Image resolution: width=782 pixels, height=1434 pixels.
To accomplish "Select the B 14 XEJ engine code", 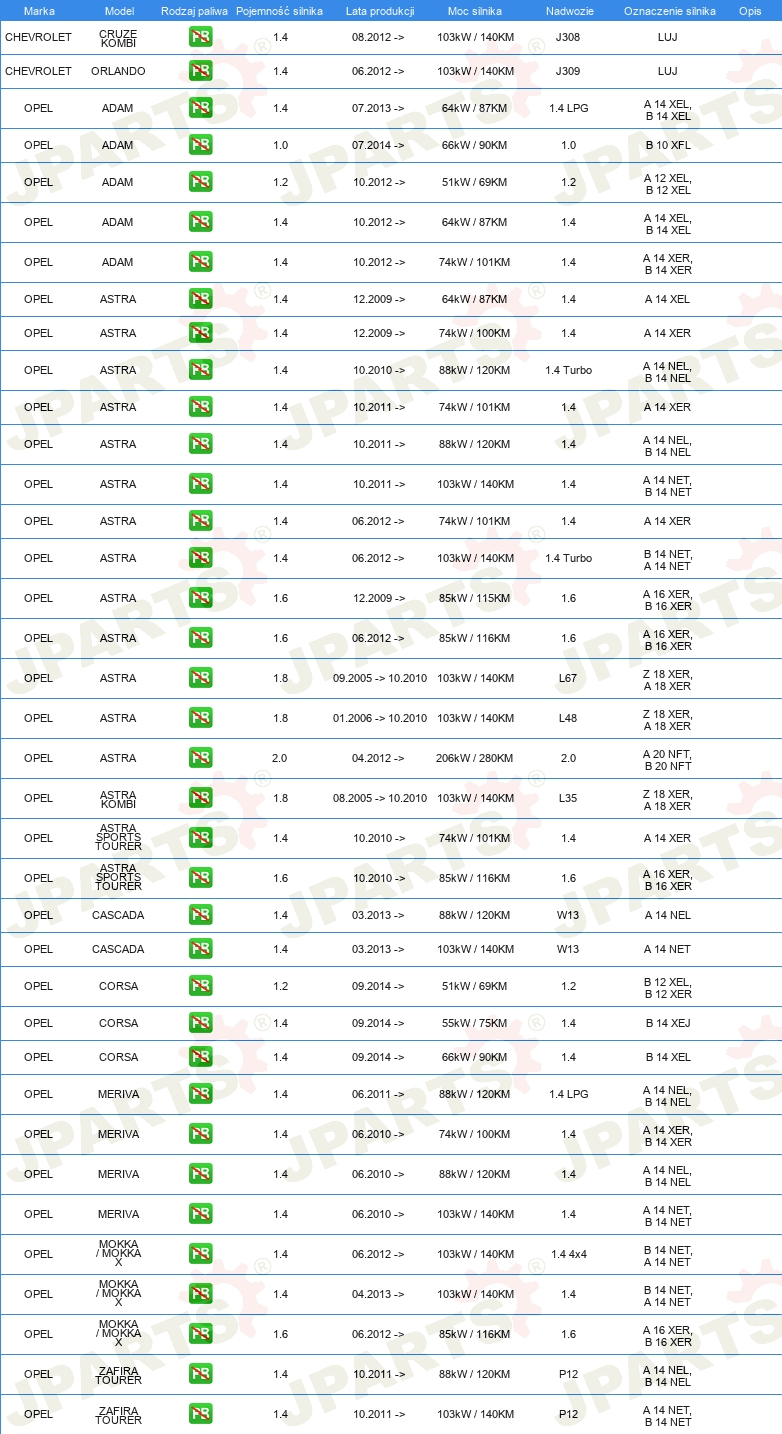I will [668, 1023].
